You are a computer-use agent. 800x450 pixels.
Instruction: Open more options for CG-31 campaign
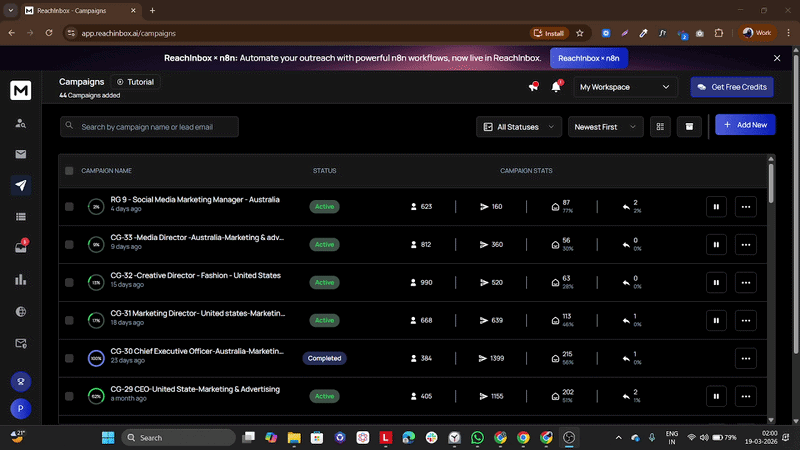point(745,320)
